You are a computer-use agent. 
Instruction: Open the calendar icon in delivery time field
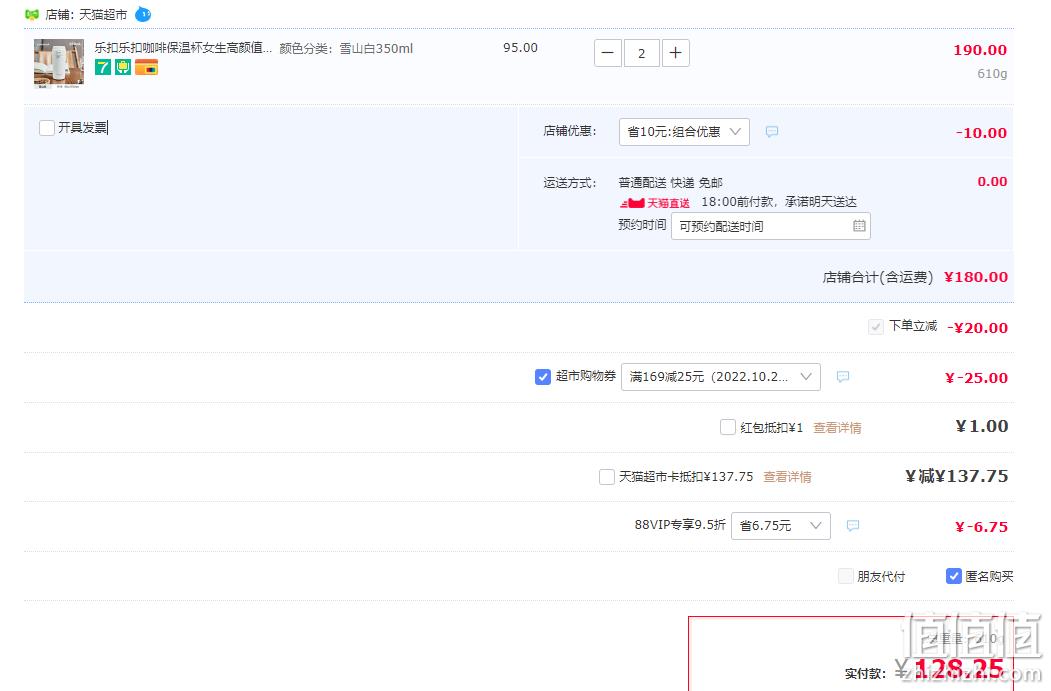pyautogui.click(x=859, y=226)
